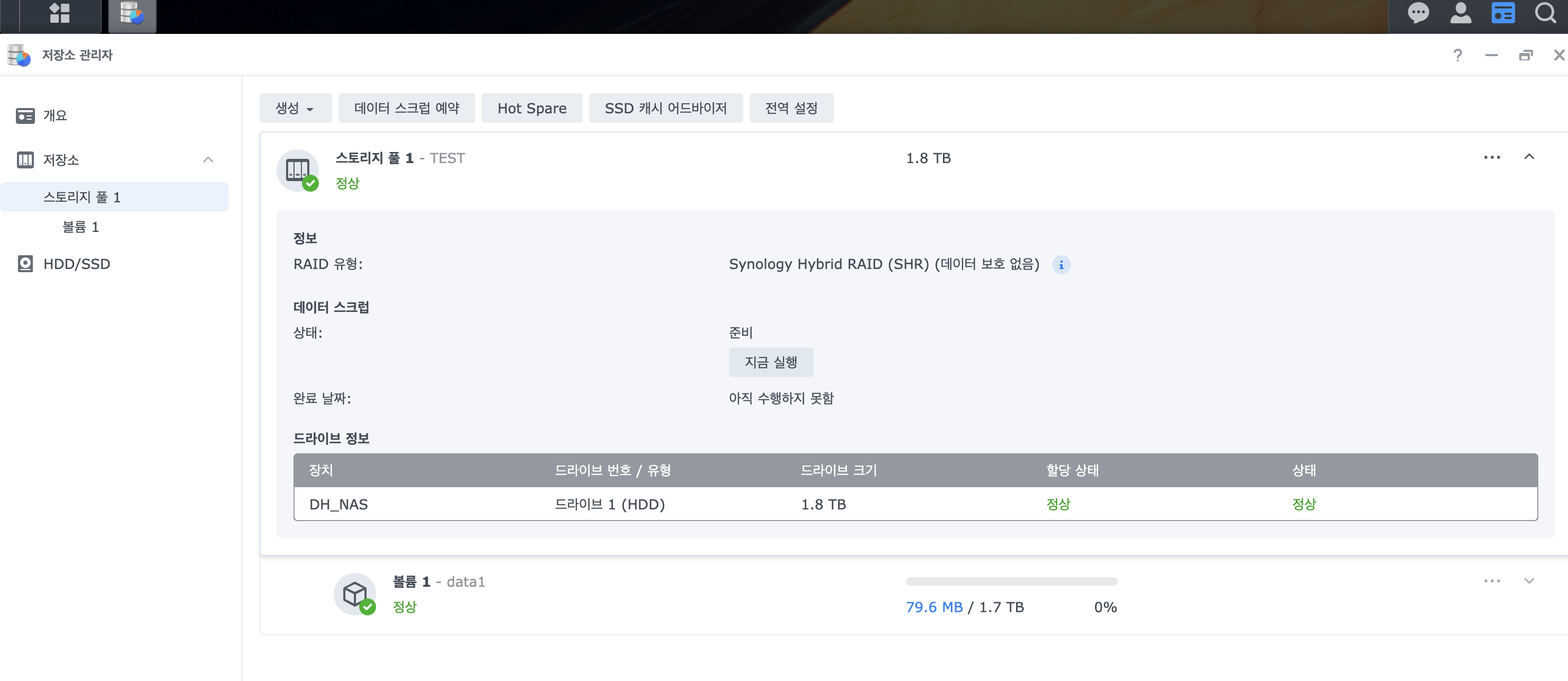This screenshot has width=1568, height=681.
Task: Click the 아직 수행하지 못함 text
Action: tap(781, 399)
